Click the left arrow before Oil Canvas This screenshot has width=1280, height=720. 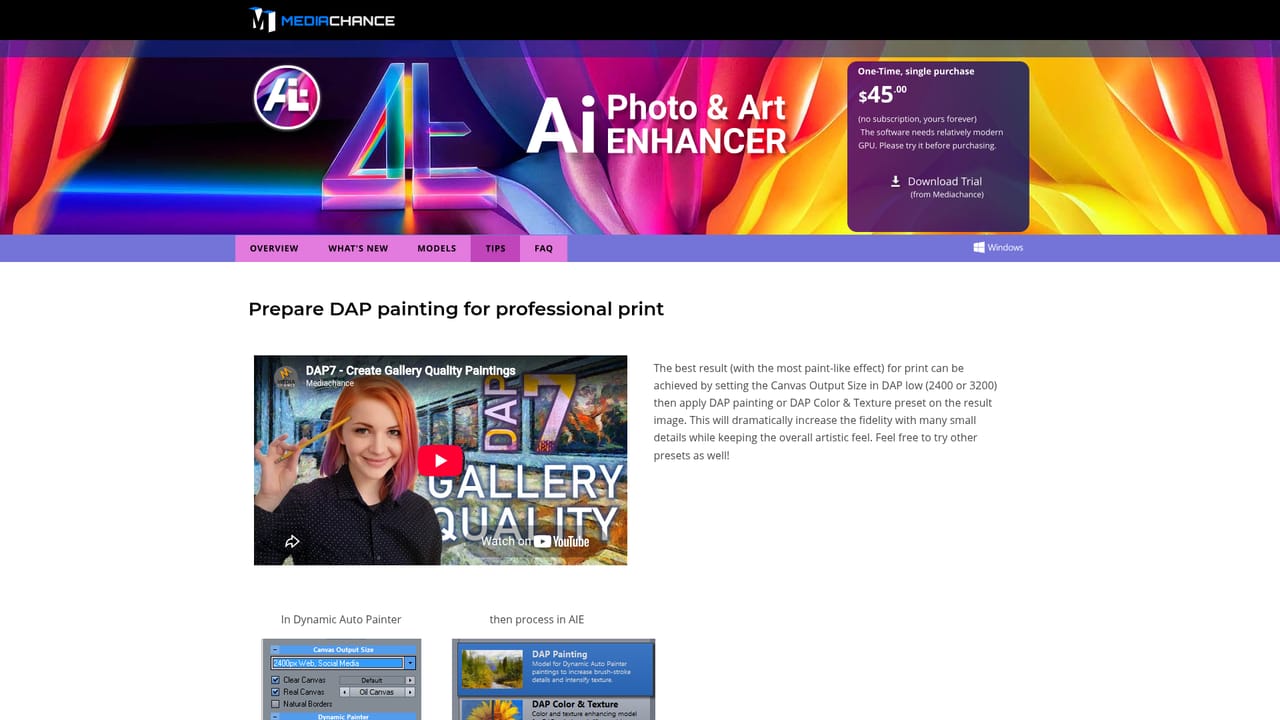pyautogui.click(x=344, y=692)
